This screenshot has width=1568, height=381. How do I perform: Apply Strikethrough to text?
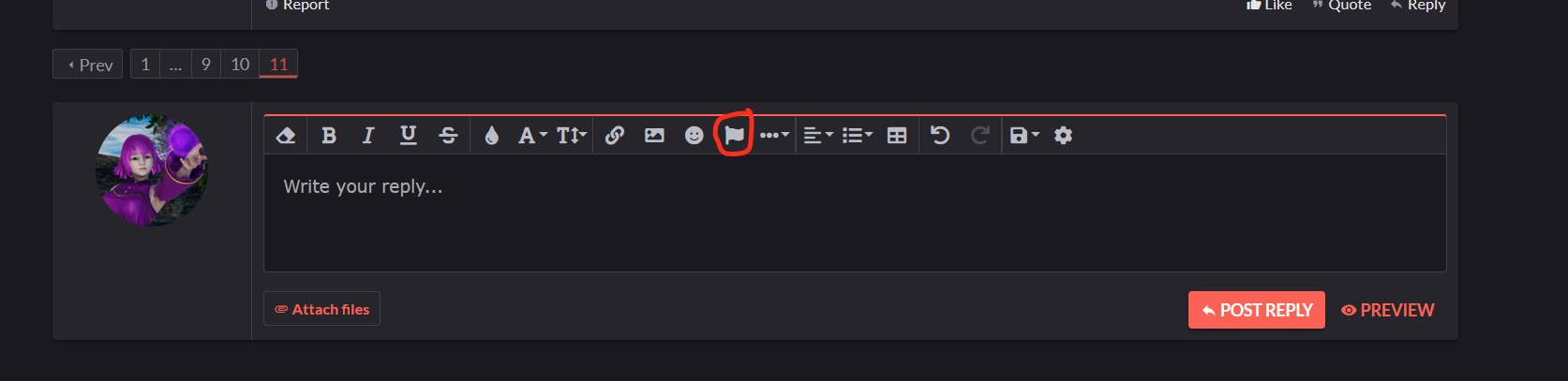tap(448, 136)
